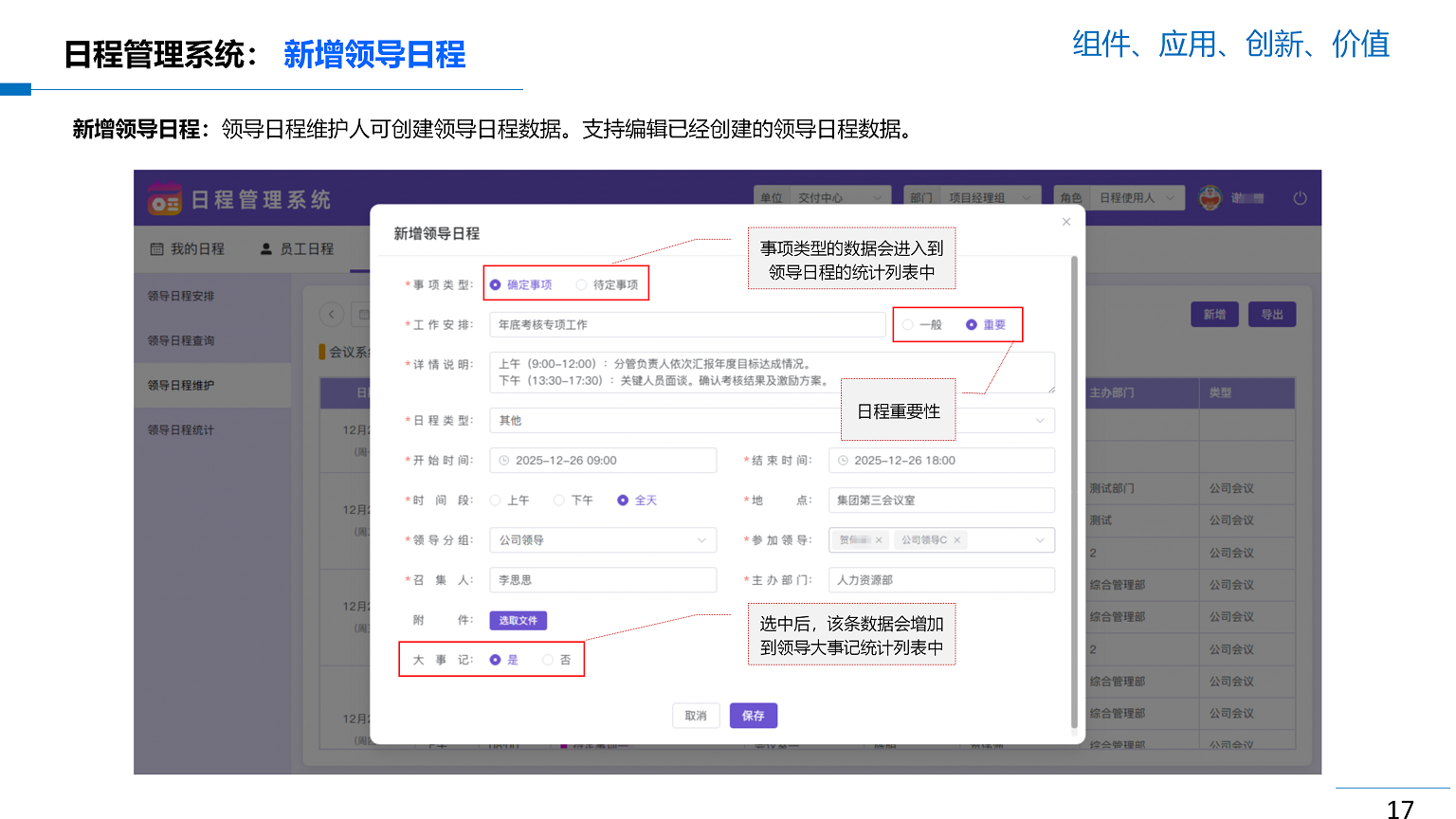Click the power logout icon
Image resolution: width=1456 pixels, height=819 pixels.
tap(1300, 198)
